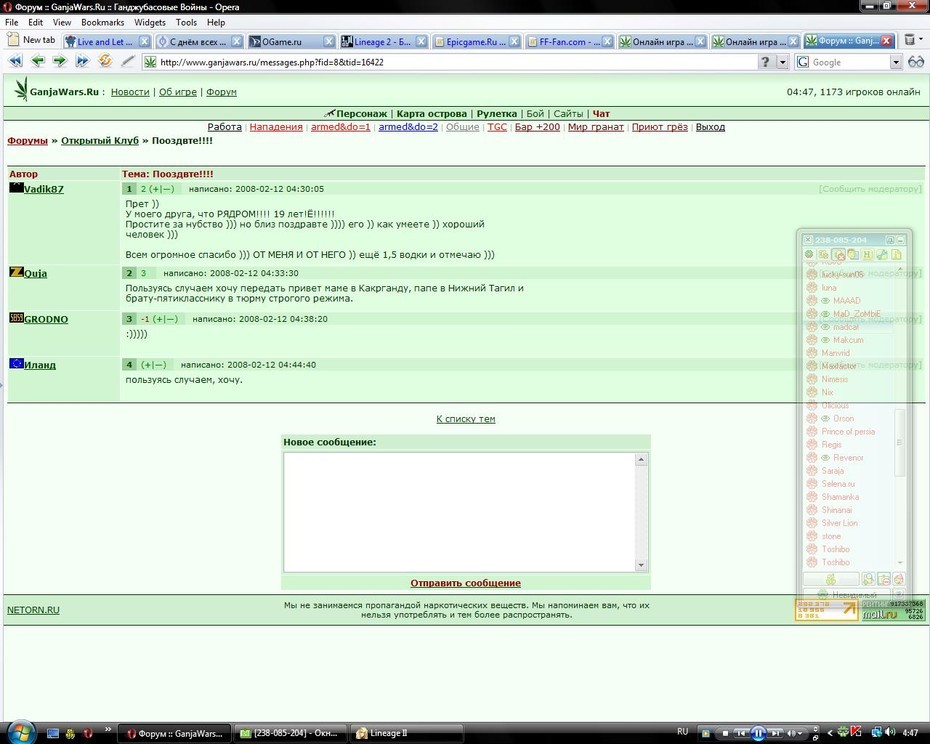Image resolution: width=930 pixels, height=744 pixels.
Task: Toggle plus vote on Vadik87's post
Action: [157, 189]
